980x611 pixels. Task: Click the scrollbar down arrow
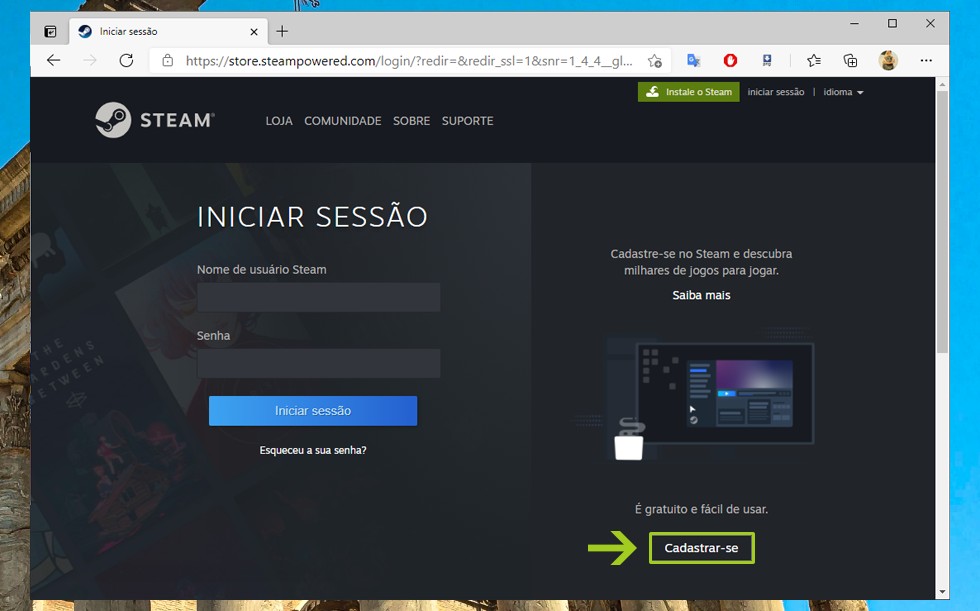pos(942,592)
